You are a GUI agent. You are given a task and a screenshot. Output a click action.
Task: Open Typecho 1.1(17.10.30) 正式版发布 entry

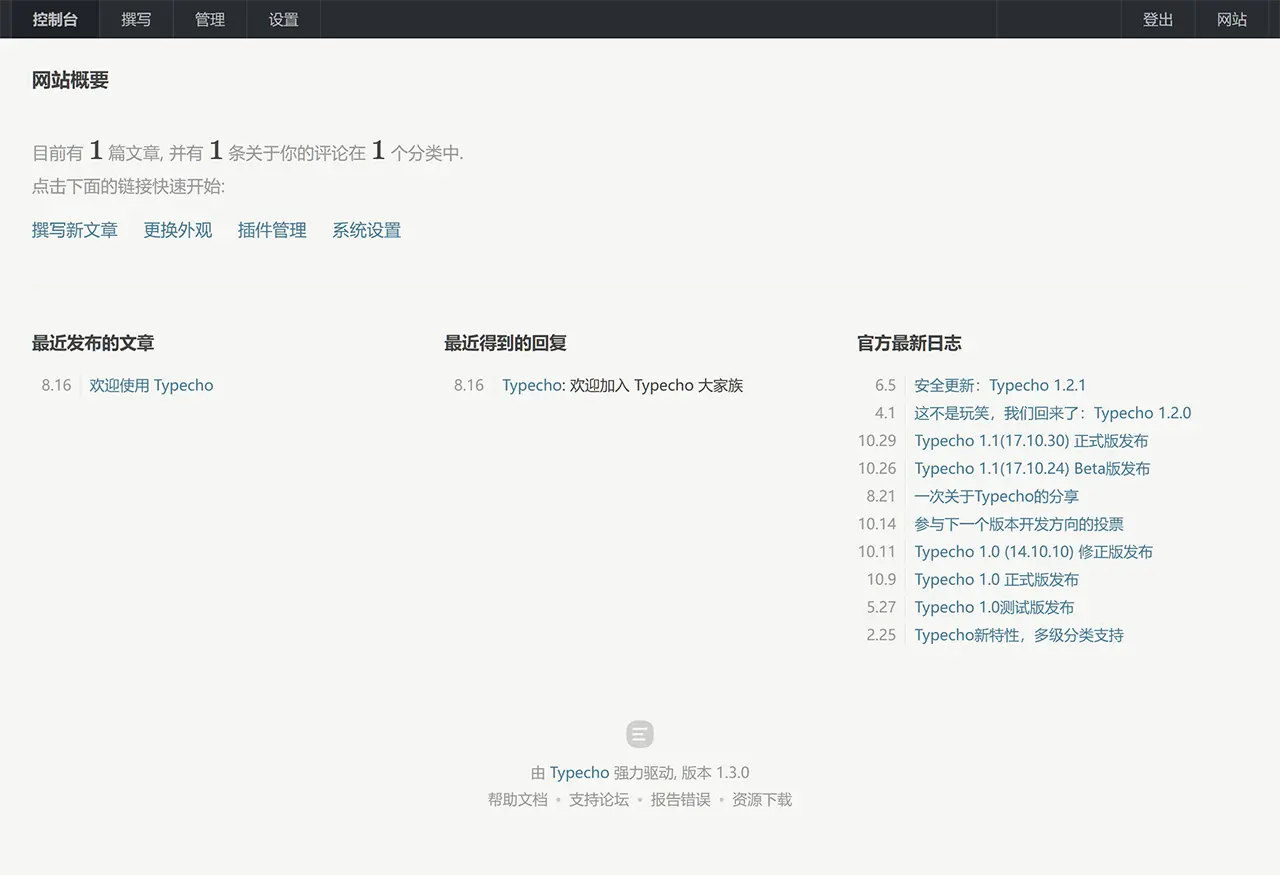click(x=1031, y=441)
